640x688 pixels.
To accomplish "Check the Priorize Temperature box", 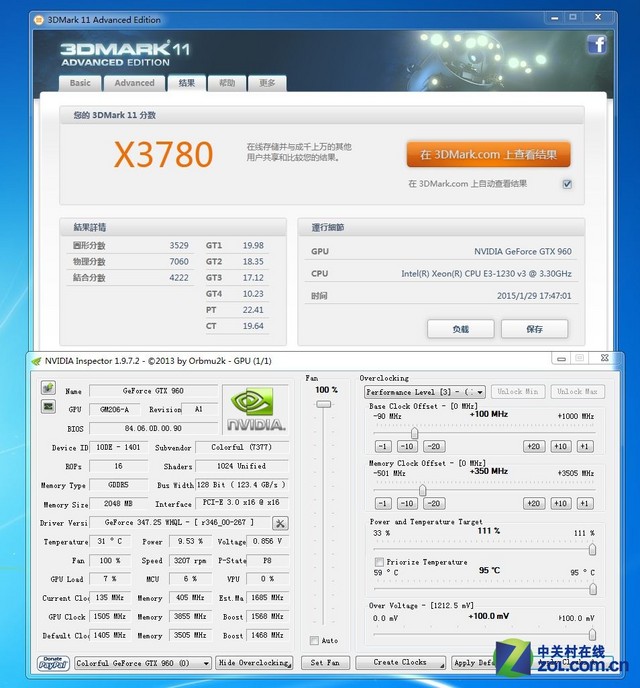I will coord(379,562).
